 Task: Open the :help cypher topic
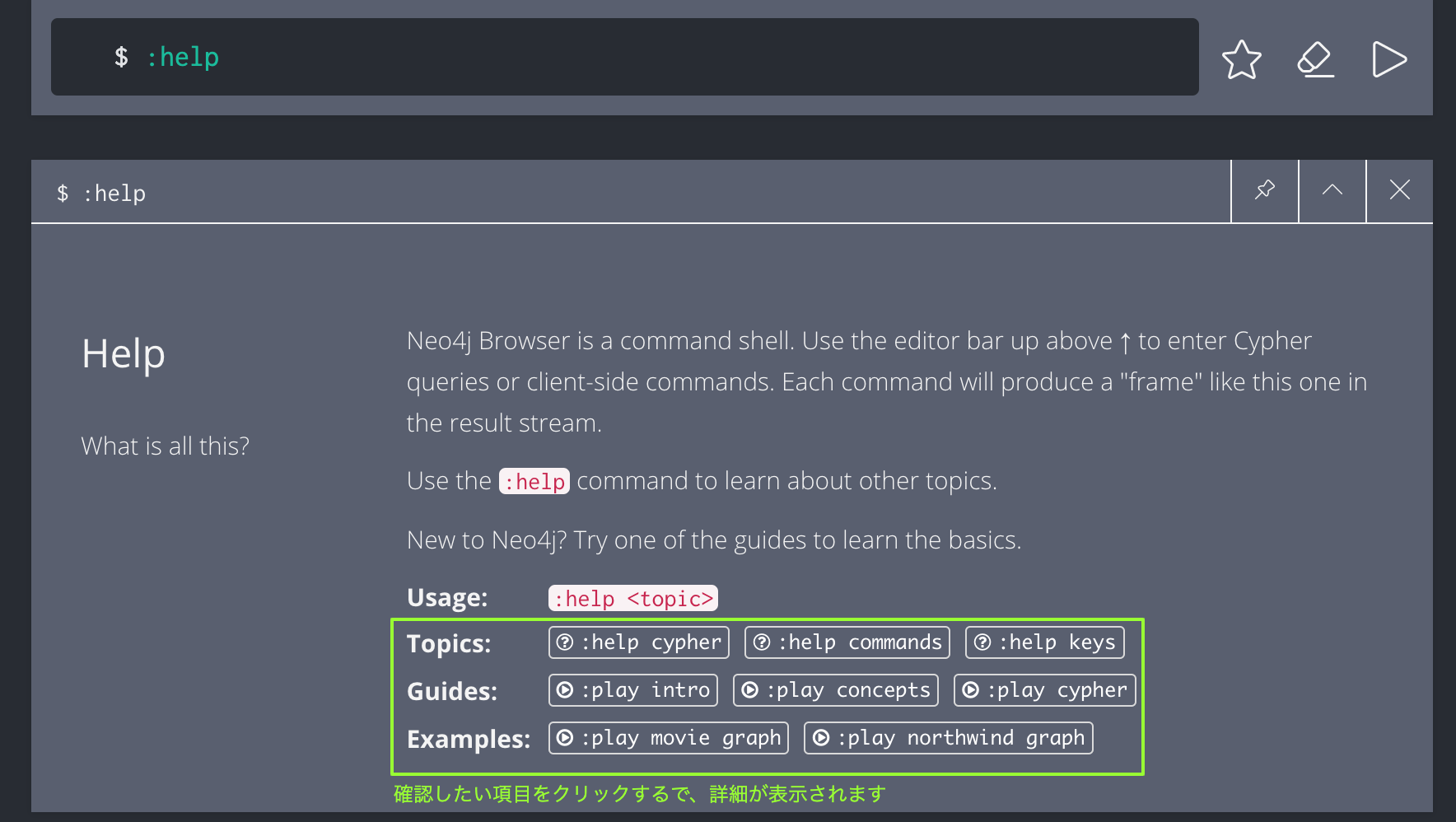pyautogui.click(x=639, y=642)
